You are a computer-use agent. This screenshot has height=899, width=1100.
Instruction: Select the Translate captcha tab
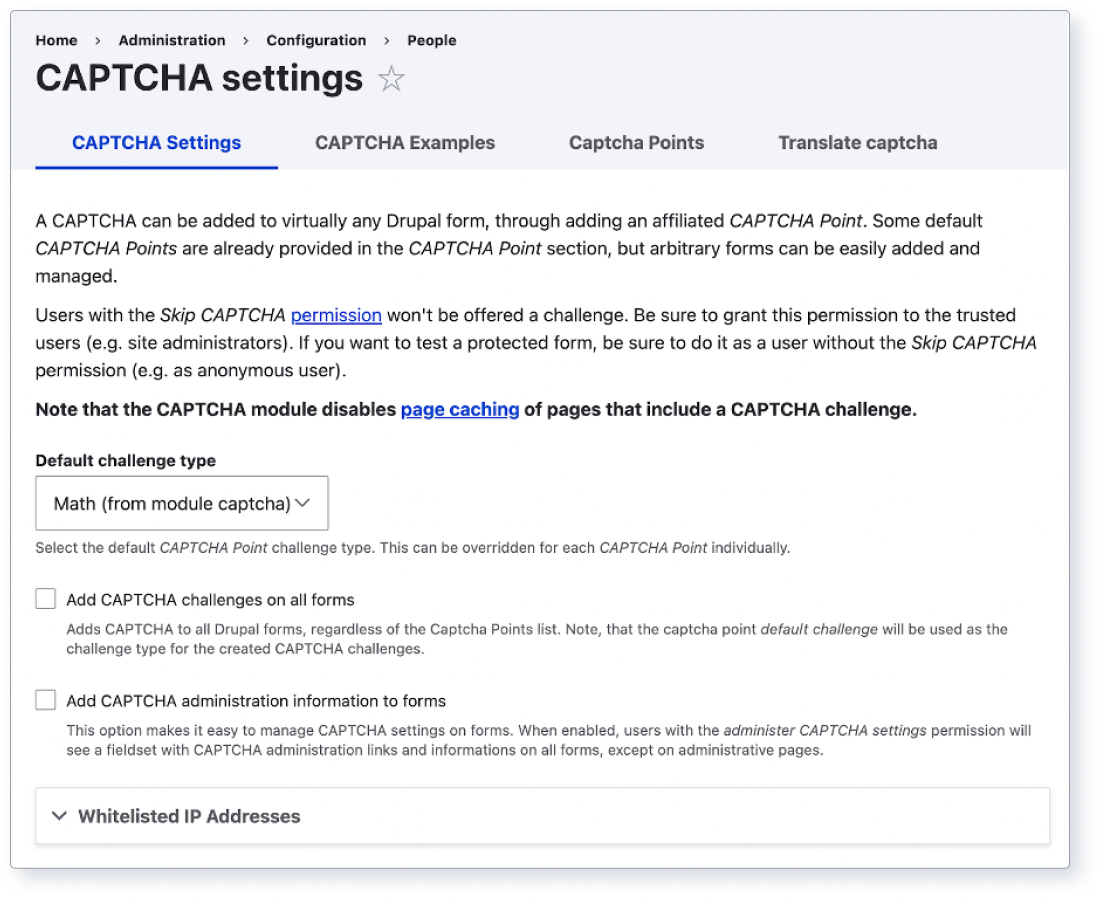click(x=857, y=143)
